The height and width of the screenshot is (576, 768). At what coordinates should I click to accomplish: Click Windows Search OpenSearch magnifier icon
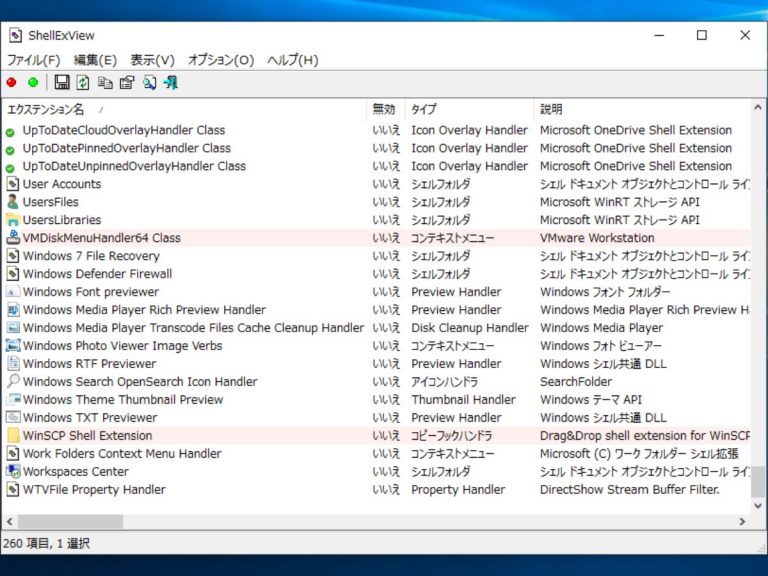(13, 381)
